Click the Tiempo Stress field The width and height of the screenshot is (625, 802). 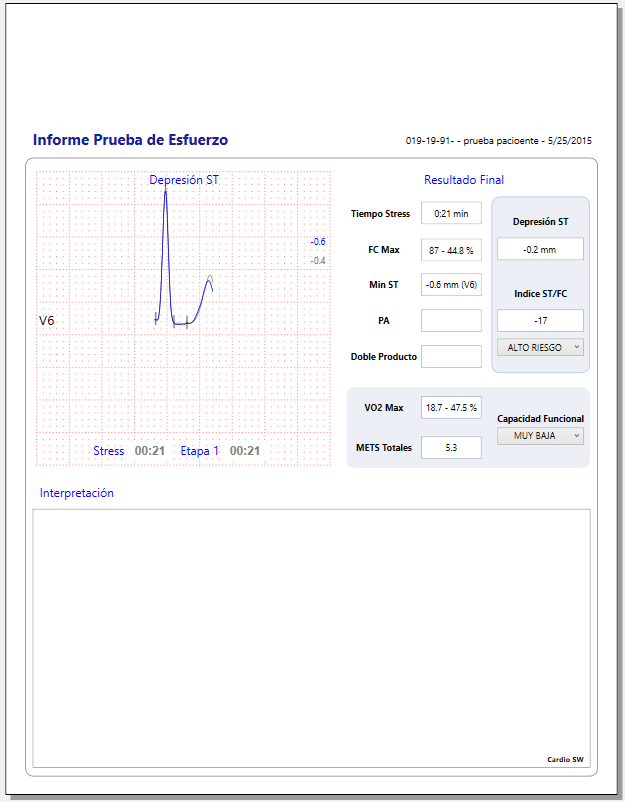click(451, 213)
